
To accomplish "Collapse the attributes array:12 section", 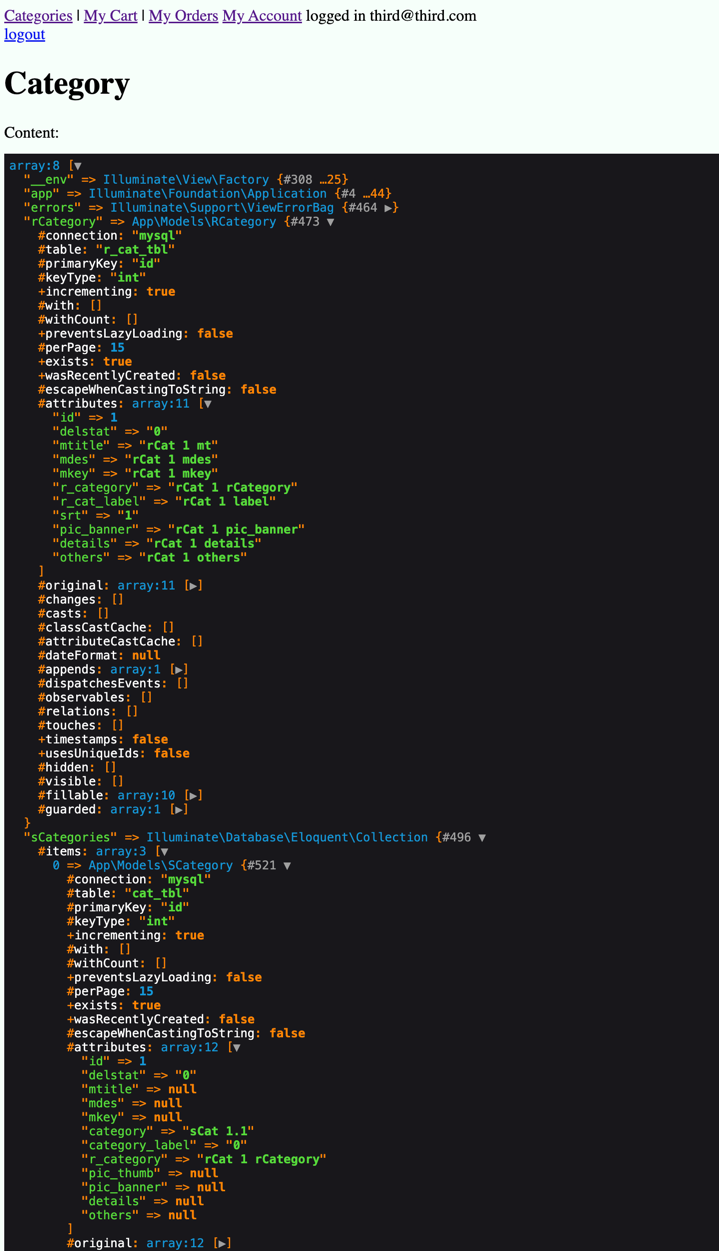I will pos(236,1048).
